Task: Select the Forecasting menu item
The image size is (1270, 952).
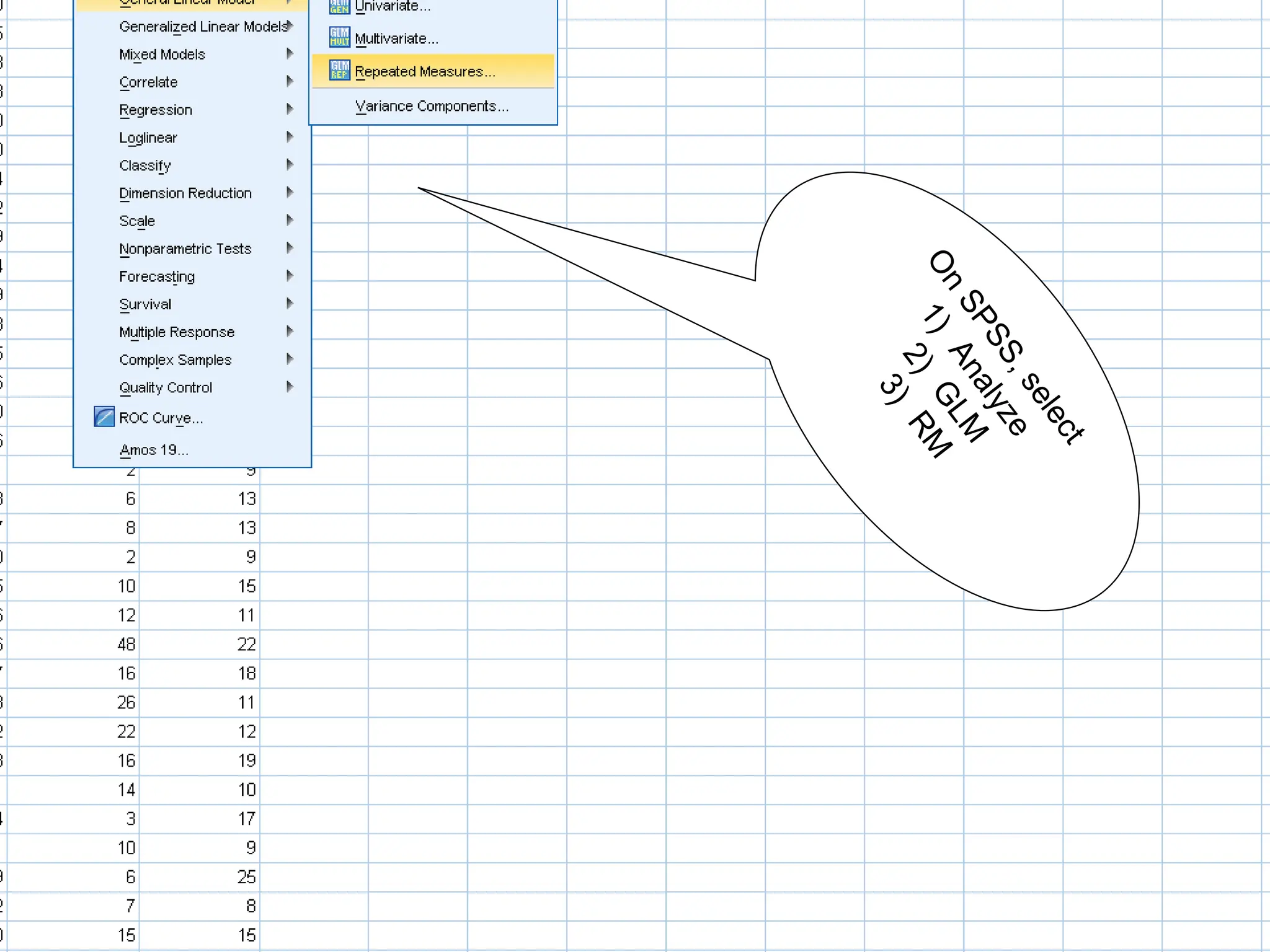Action: [157, 276]
